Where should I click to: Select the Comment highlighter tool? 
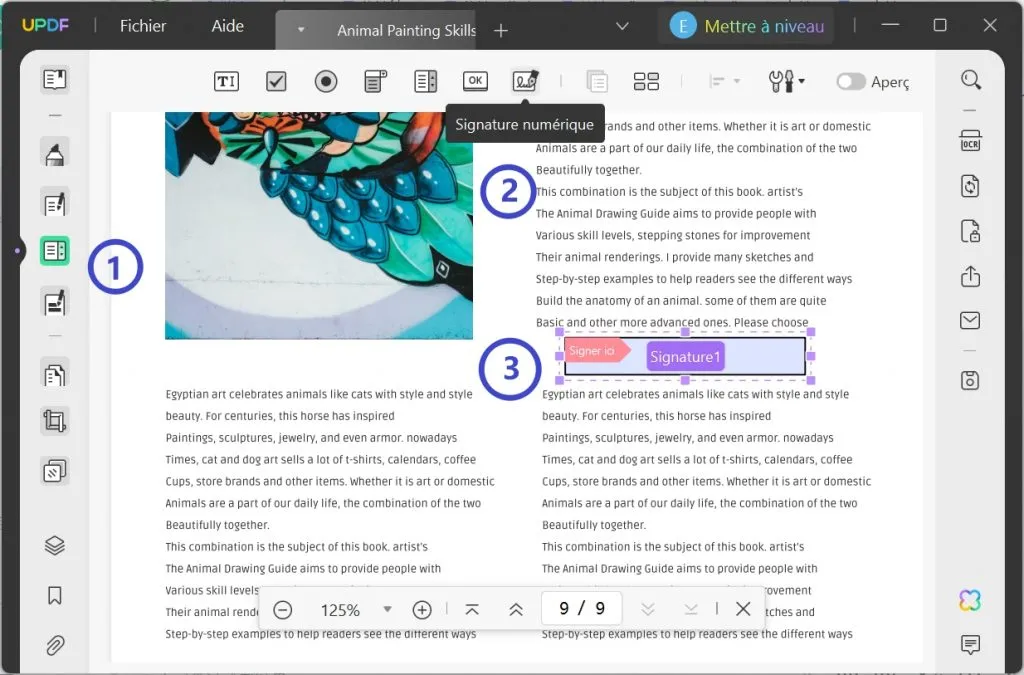click(x=55, y=154)
